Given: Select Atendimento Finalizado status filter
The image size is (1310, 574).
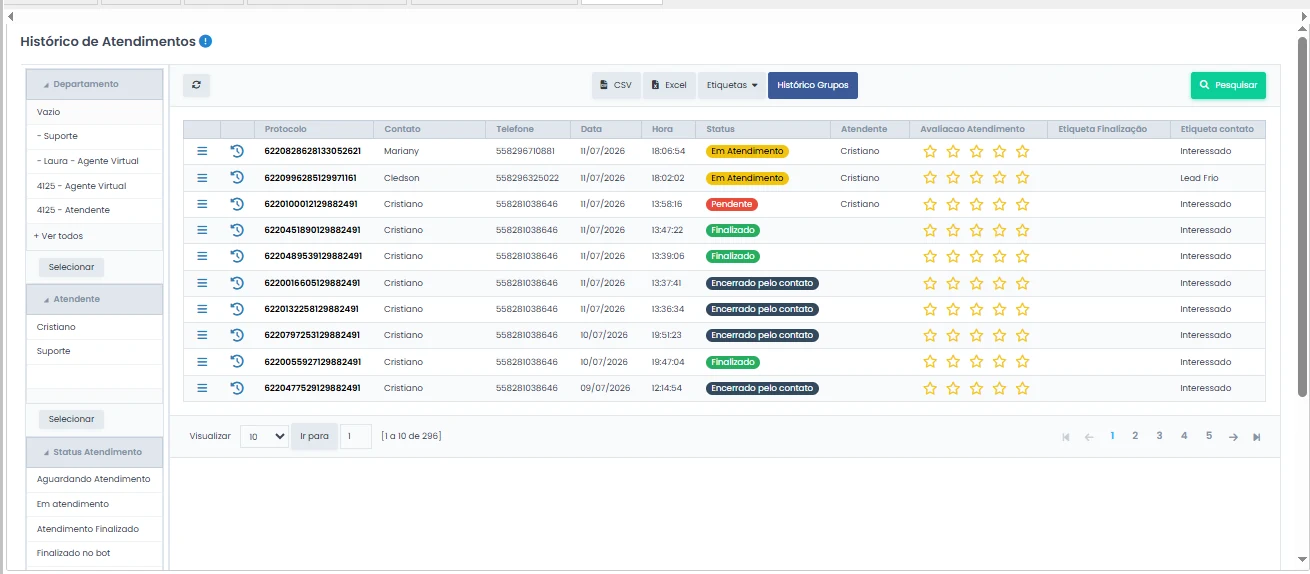Looking at the screenshot, I should coord(95,529).
